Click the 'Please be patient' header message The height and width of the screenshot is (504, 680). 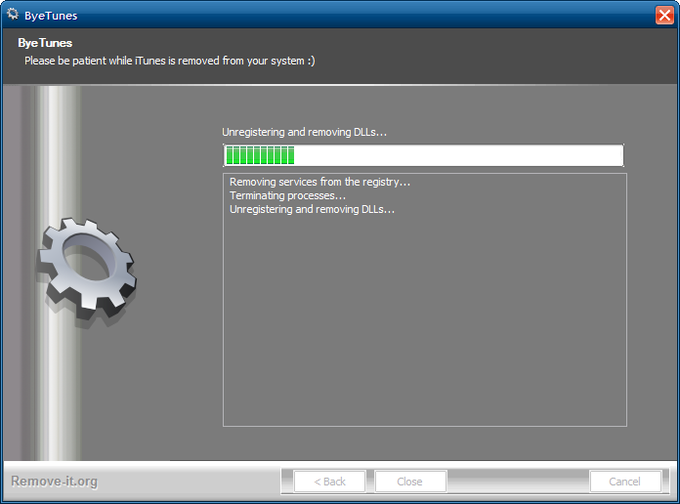170,61
